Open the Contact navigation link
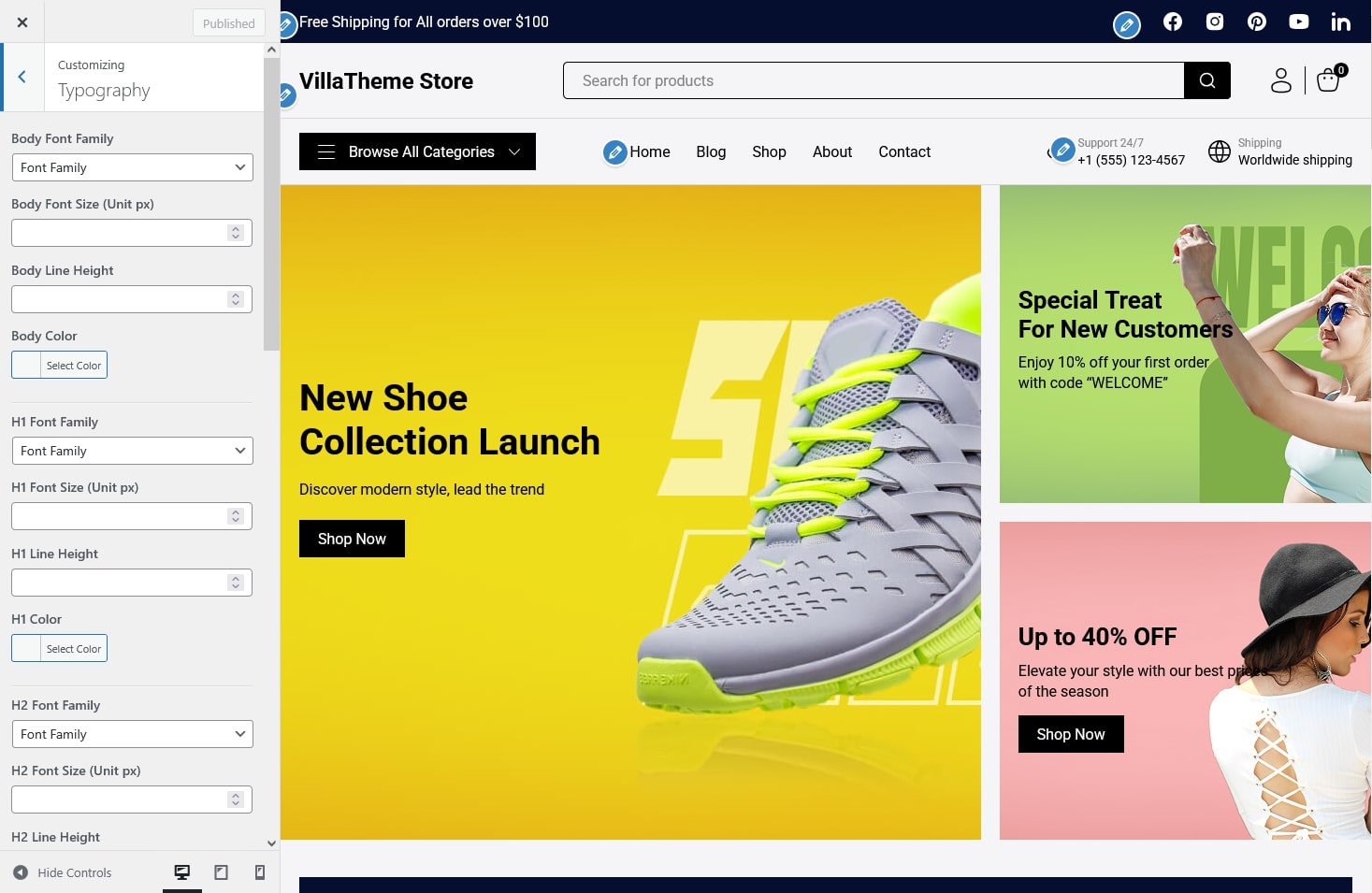The image size is (1372, 893). click(903, 151)
